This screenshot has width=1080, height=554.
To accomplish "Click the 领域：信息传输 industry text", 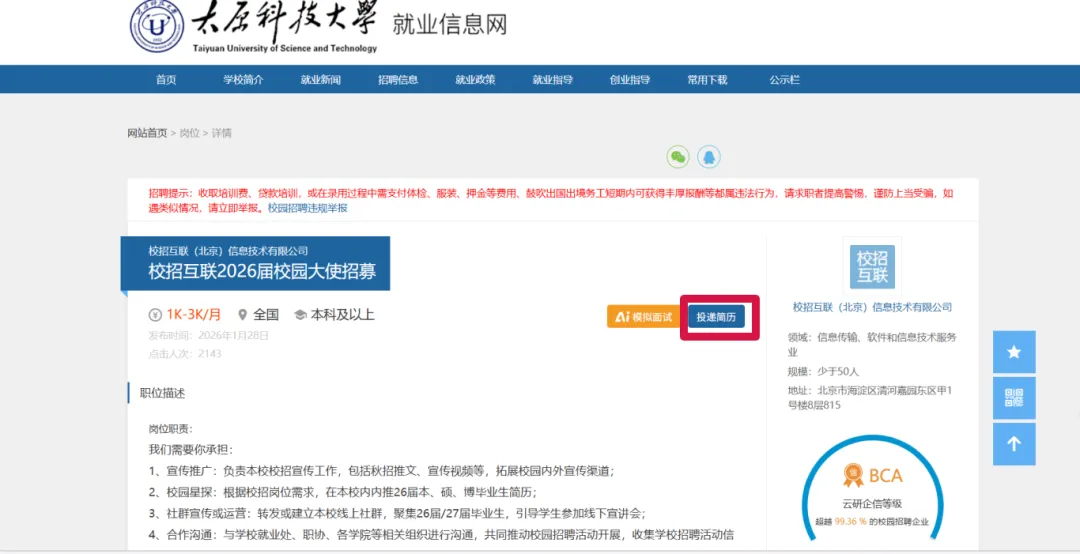I will [x=872, y=345].
